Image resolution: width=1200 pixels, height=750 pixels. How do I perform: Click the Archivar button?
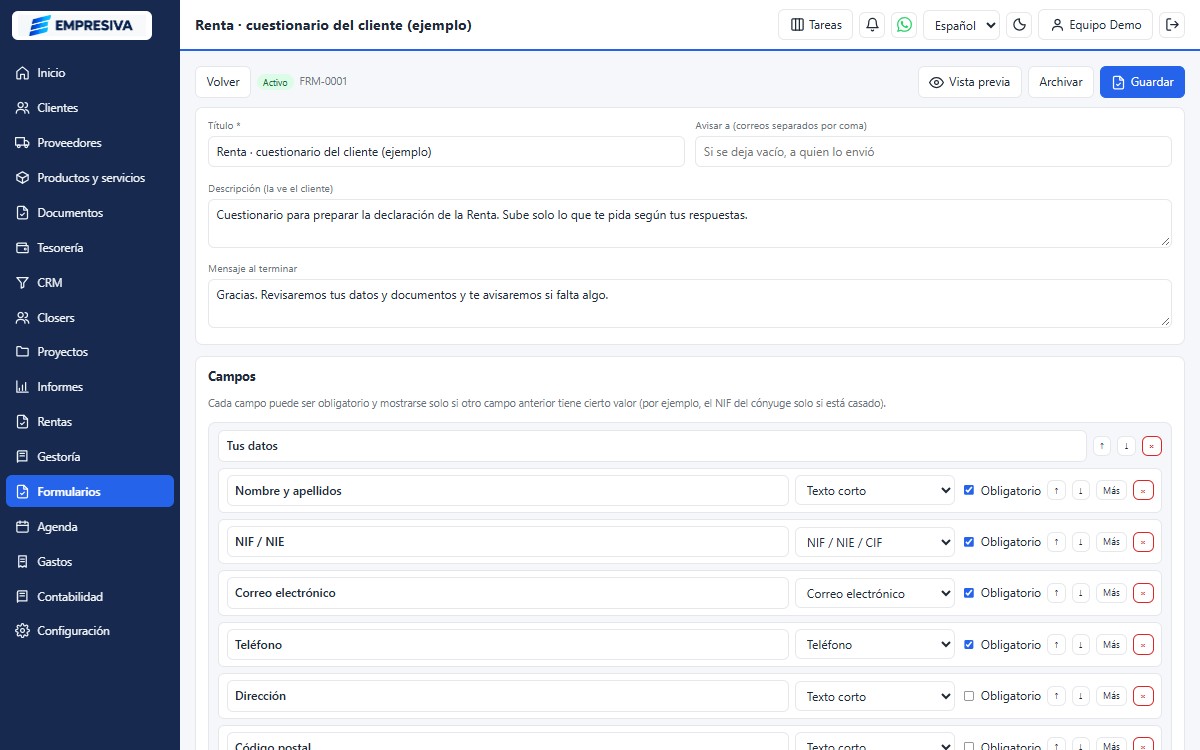pyautogui.click(x=1060, y=82)
